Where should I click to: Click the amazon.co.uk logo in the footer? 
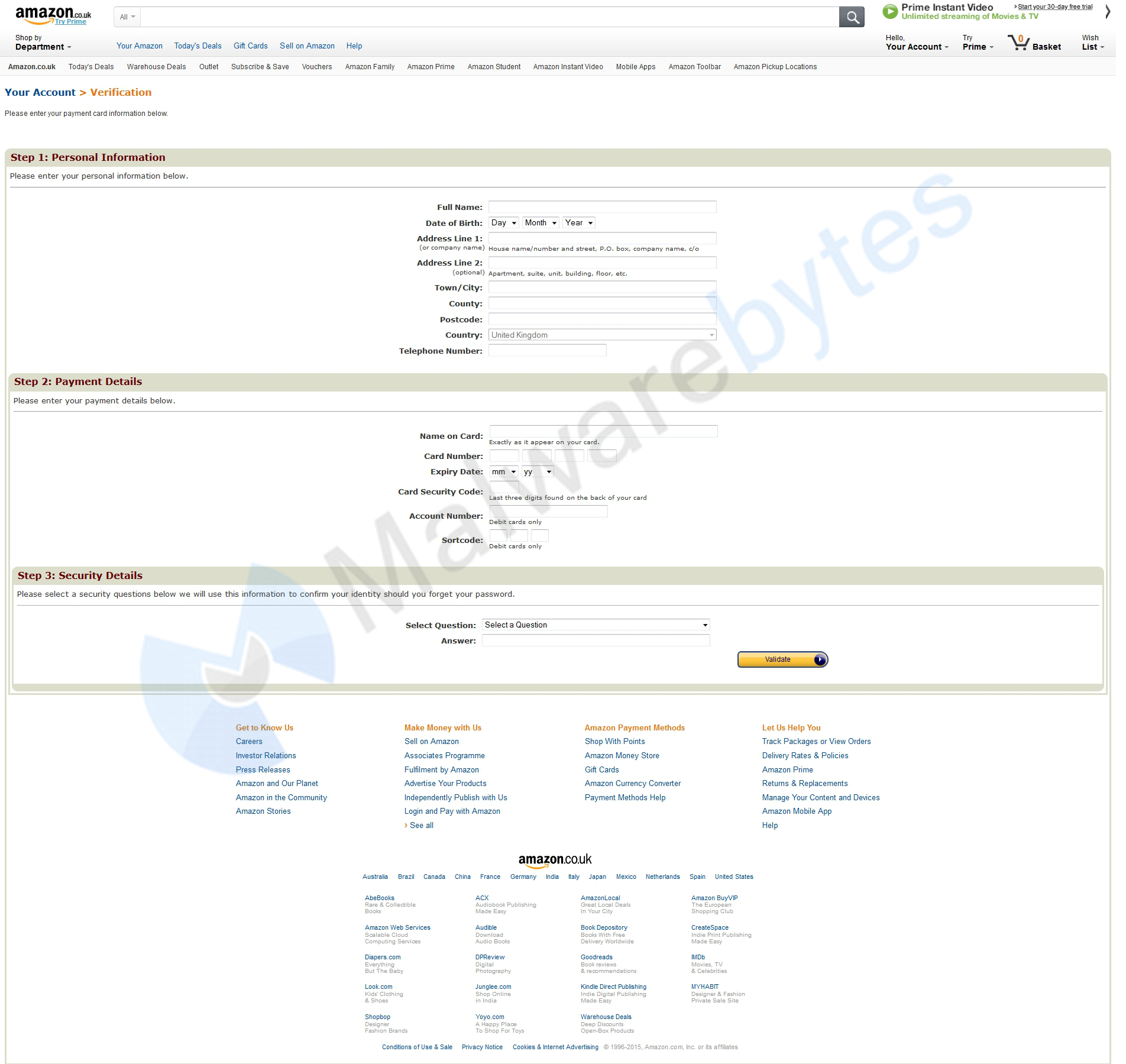coord(556,859)
